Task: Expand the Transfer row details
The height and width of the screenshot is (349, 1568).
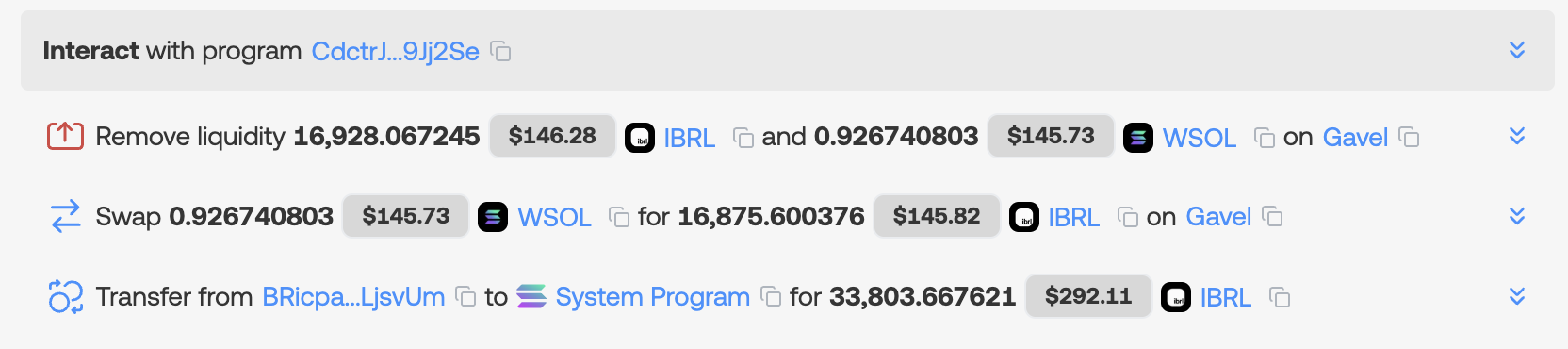Action: (x=1517, y=296)
